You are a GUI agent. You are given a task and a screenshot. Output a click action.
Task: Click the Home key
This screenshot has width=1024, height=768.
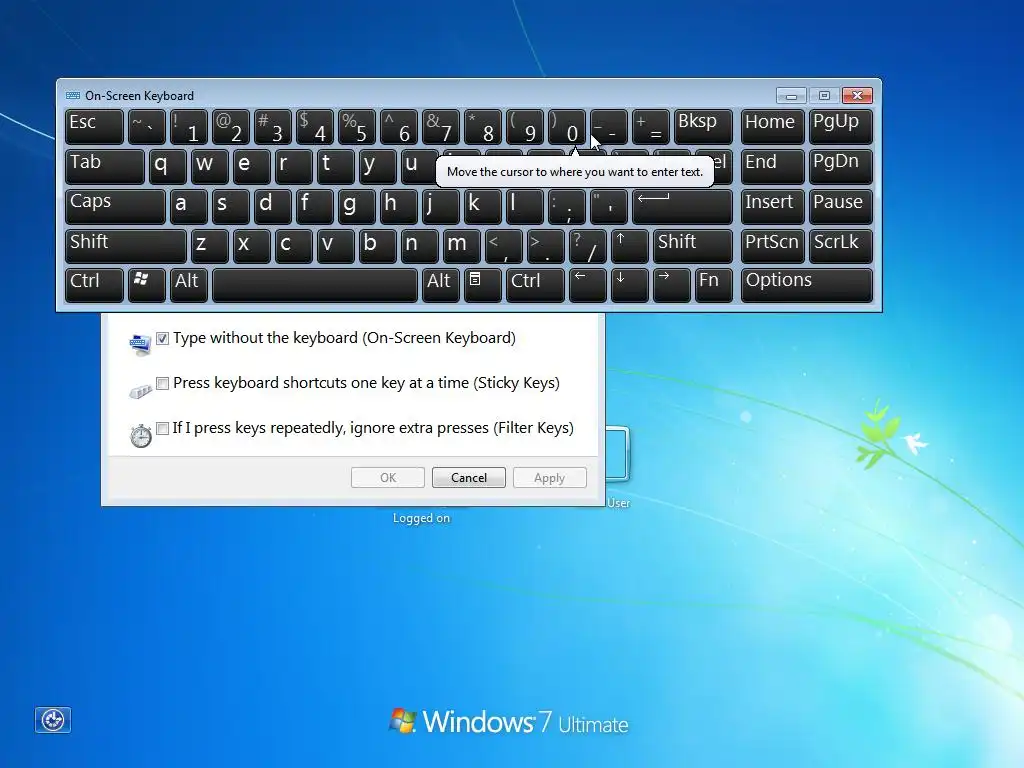click(773, 127)
